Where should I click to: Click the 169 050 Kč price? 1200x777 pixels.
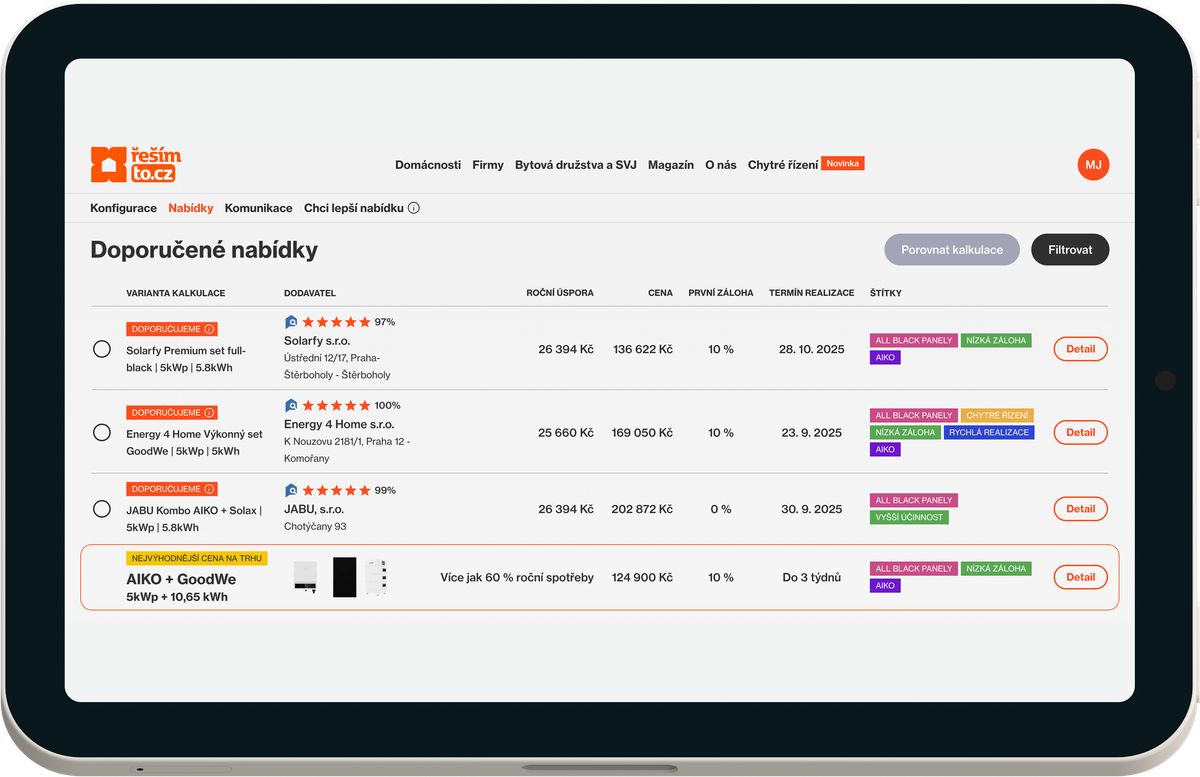[x=643, y=432]
